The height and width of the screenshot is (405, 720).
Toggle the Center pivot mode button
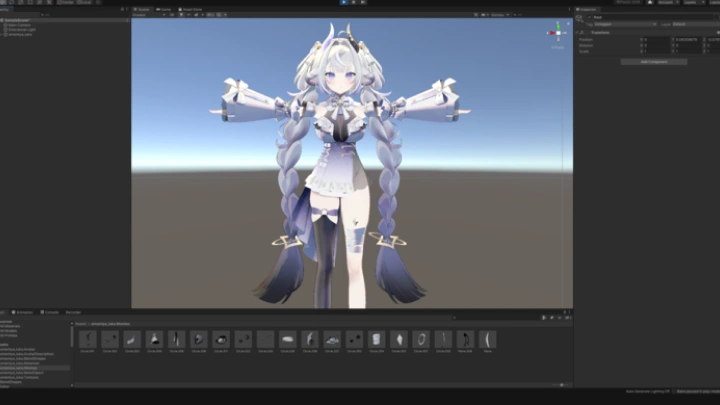66,2
